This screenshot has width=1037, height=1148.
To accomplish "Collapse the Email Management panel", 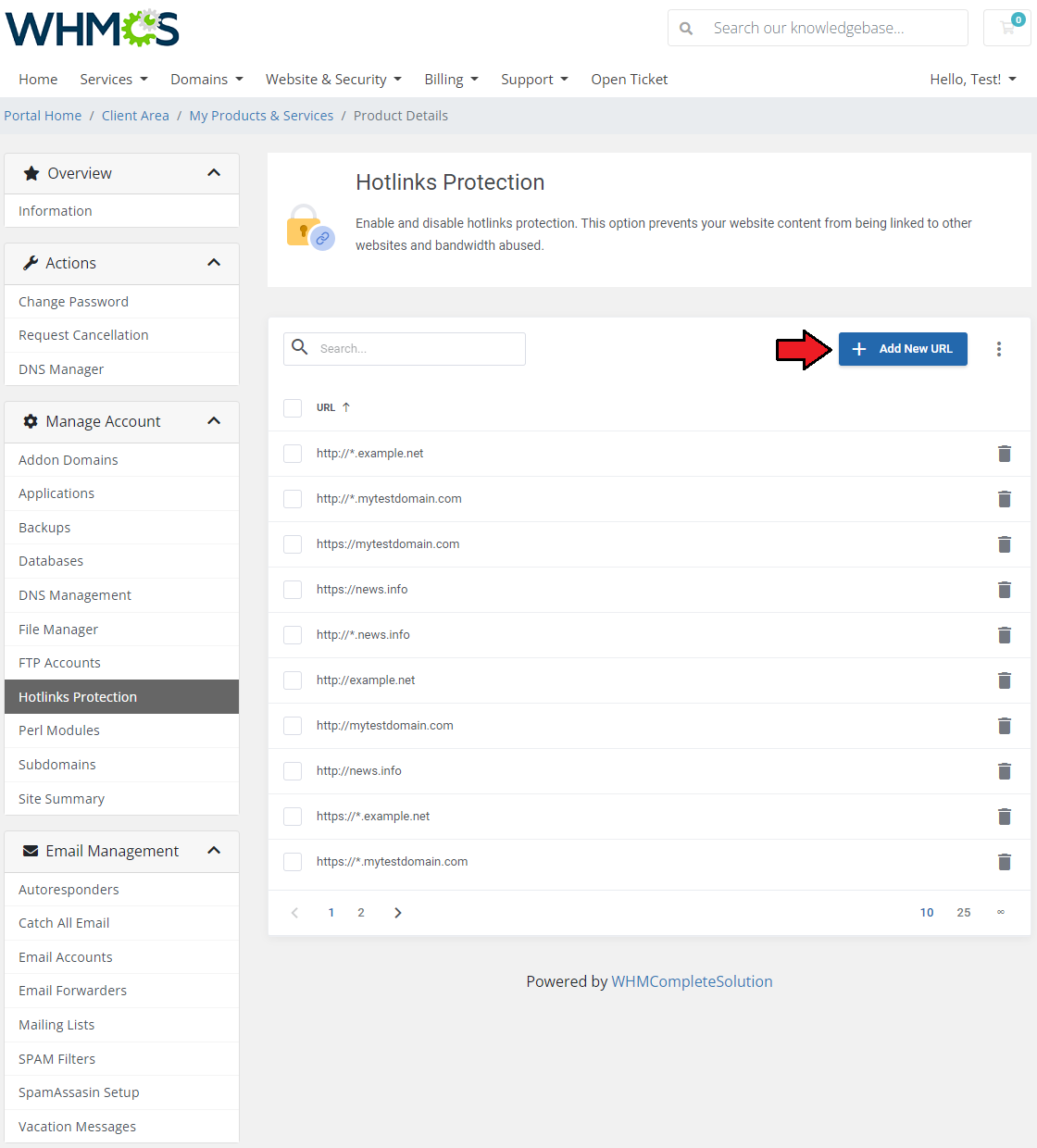I will [x=214, y=851].
